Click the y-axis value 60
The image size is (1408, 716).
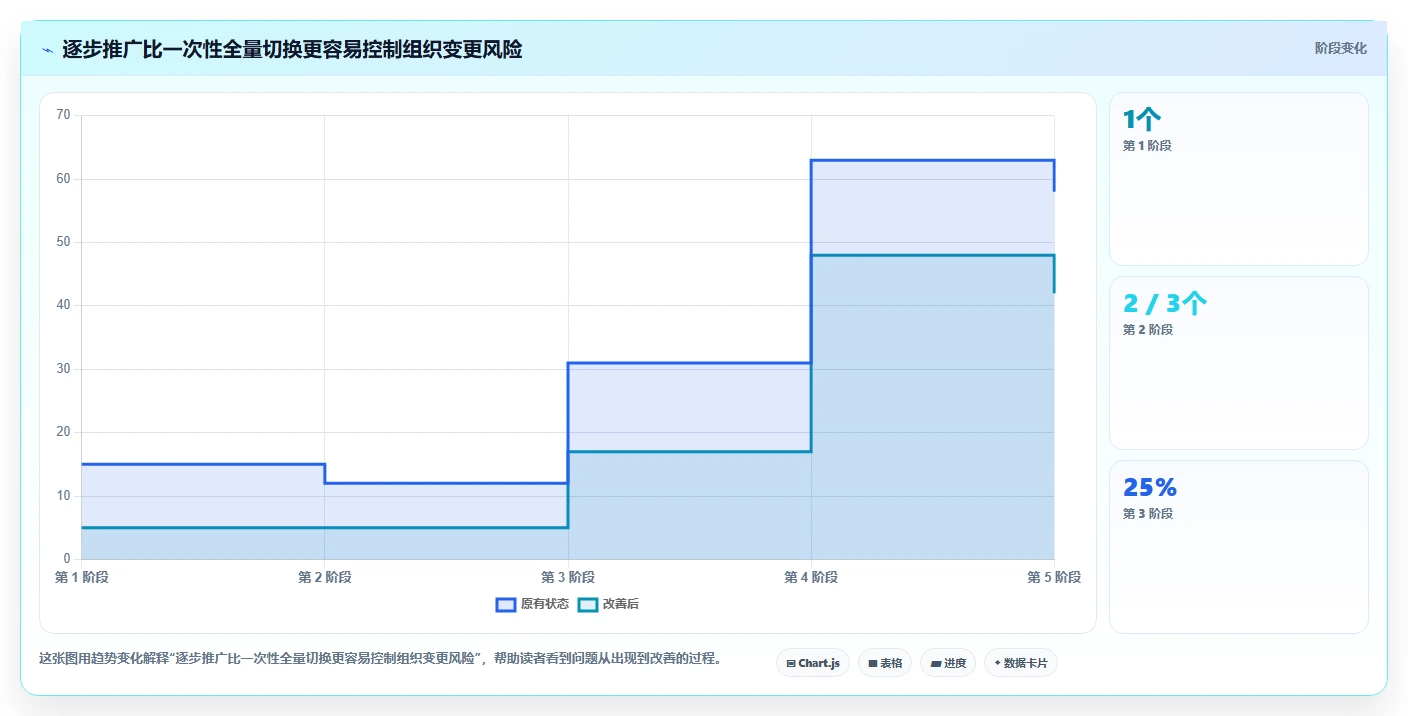pos(64,179)
